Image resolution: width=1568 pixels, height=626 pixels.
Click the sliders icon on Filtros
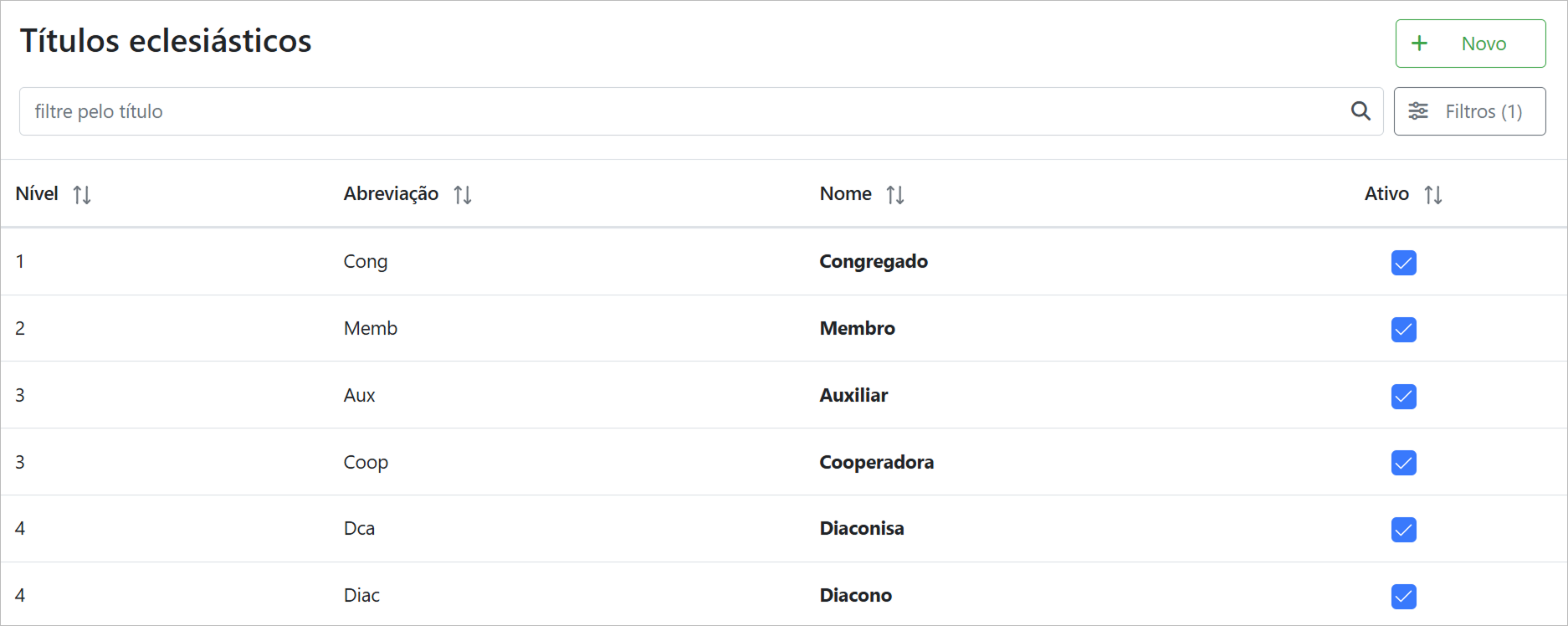coord(1418,111)
